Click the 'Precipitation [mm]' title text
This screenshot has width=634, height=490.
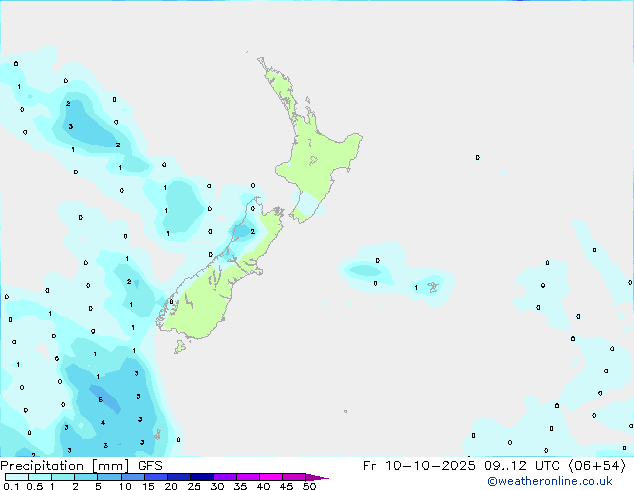click(65, 466)
